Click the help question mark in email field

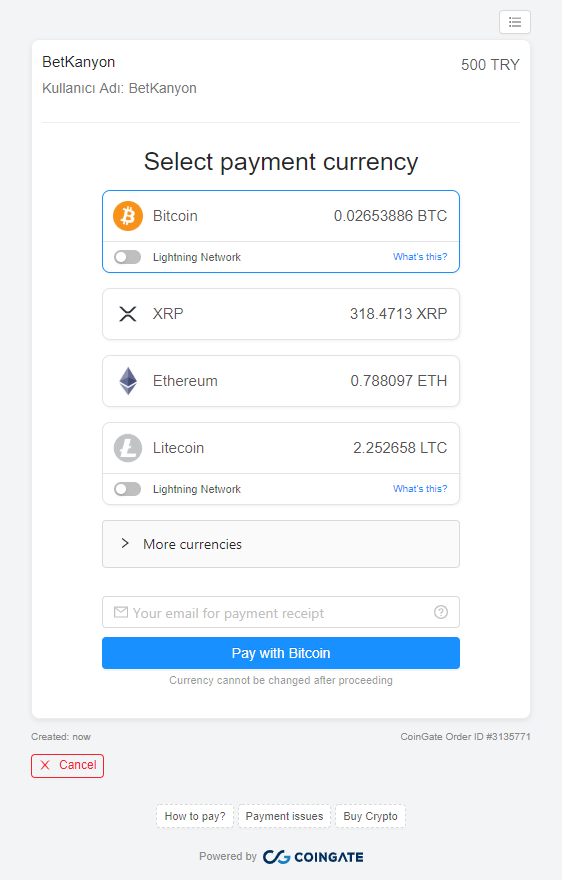point(441,612)
